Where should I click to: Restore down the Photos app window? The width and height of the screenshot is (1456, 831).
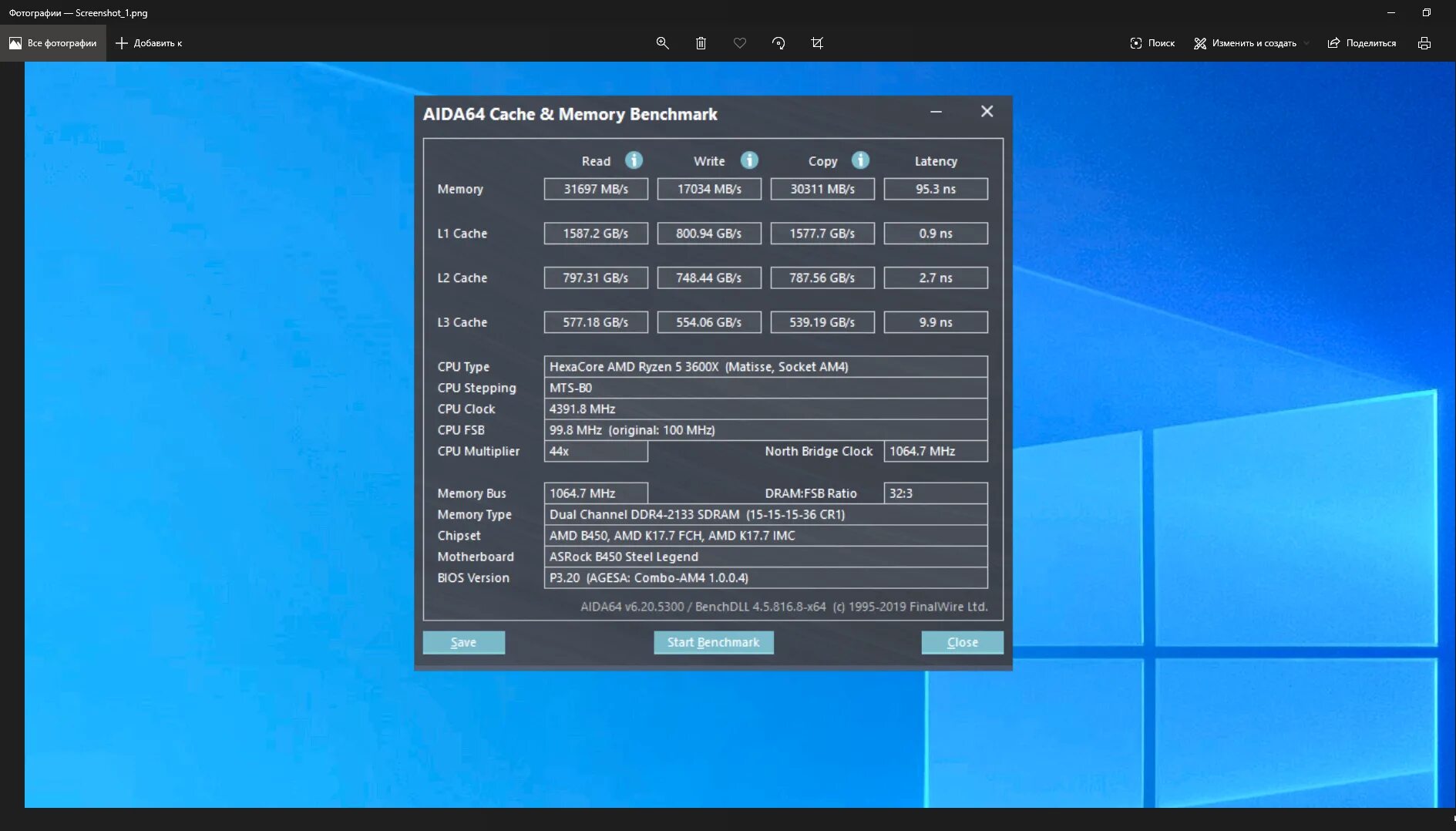click(x=1426, y=12)
